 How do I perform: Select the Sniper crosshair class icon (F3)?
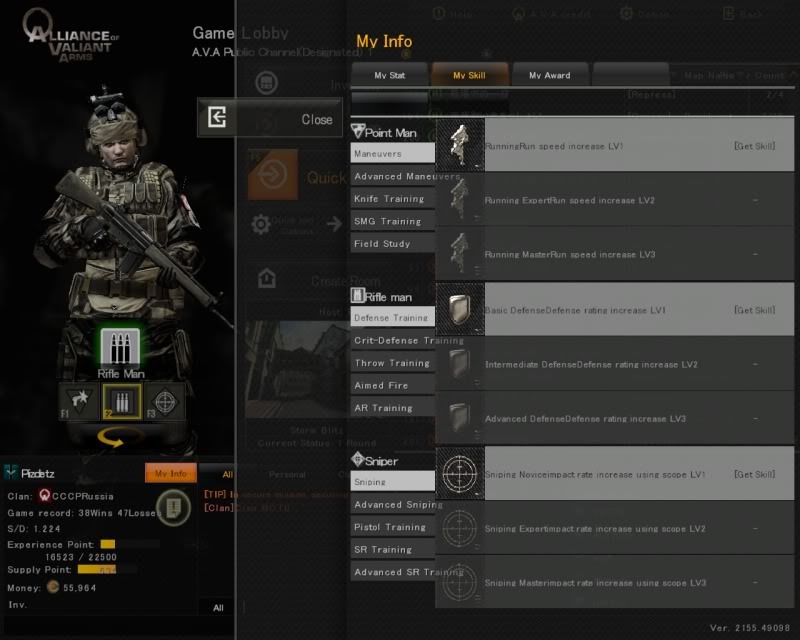click(x=165, y=401)
